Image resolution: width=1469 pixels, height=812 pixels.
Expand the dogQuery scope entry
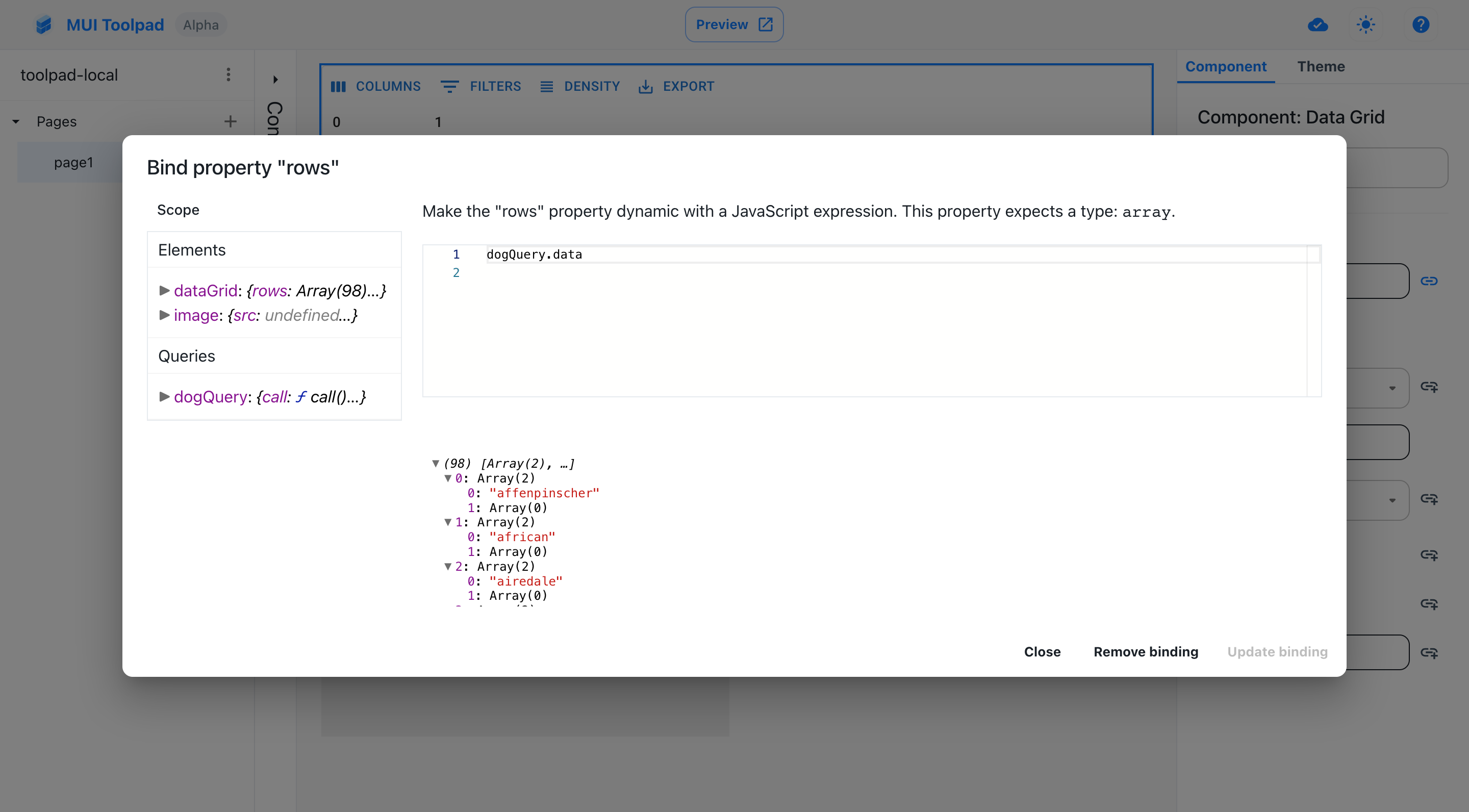[x=164, y=396]
